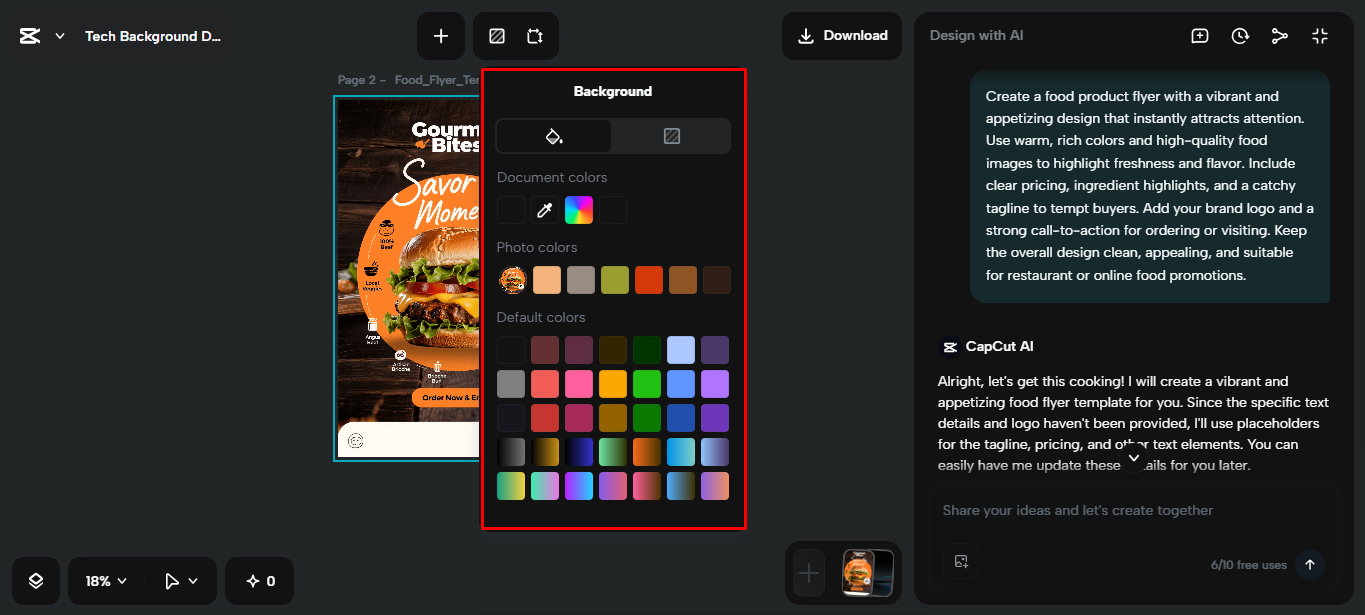Image resolution: width=1365 pixels, height=615 pixels.
Task: Click the sparkle credits icon showing 0
Action: tap(259, 580)
